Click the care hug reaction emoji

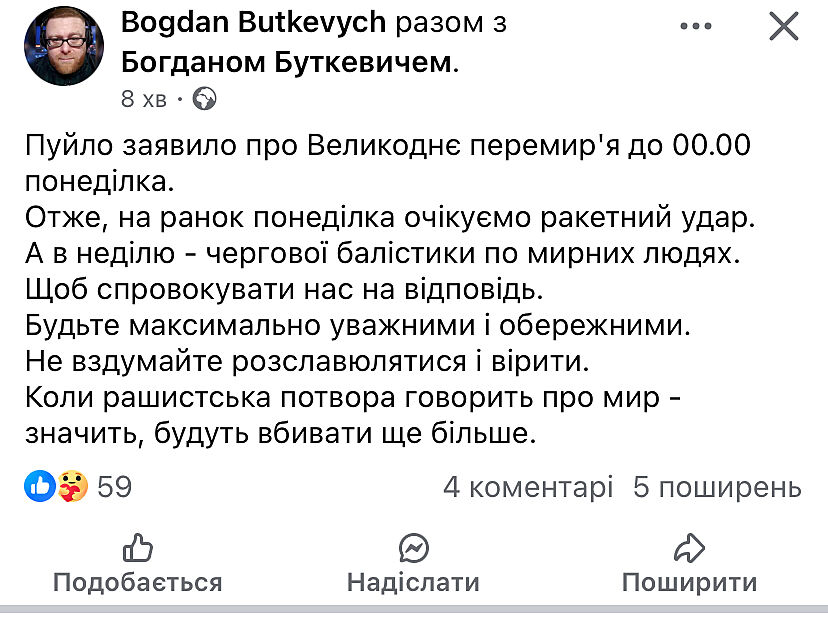pos(71,487)
